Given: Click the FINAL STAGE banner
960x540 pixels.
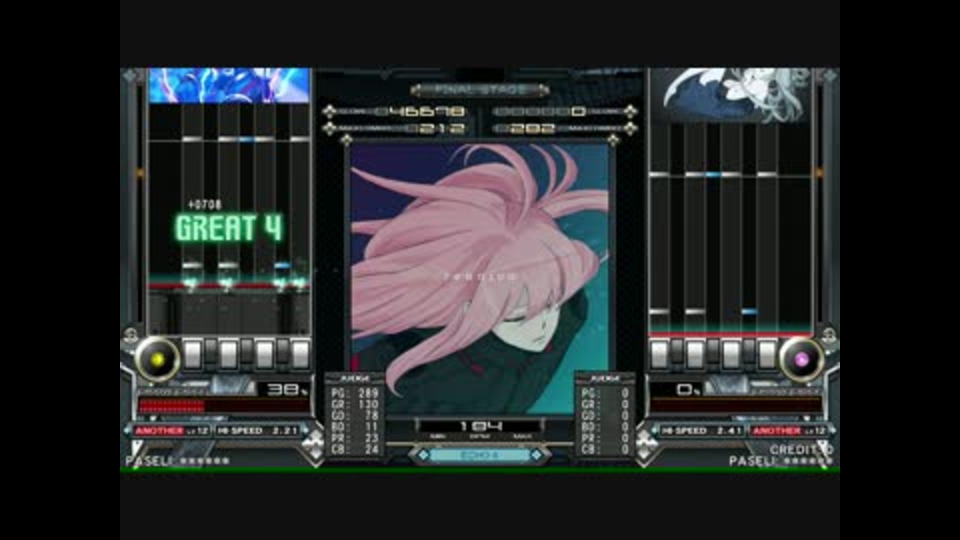Looking at the screenshot, I should tap(480, 90).
